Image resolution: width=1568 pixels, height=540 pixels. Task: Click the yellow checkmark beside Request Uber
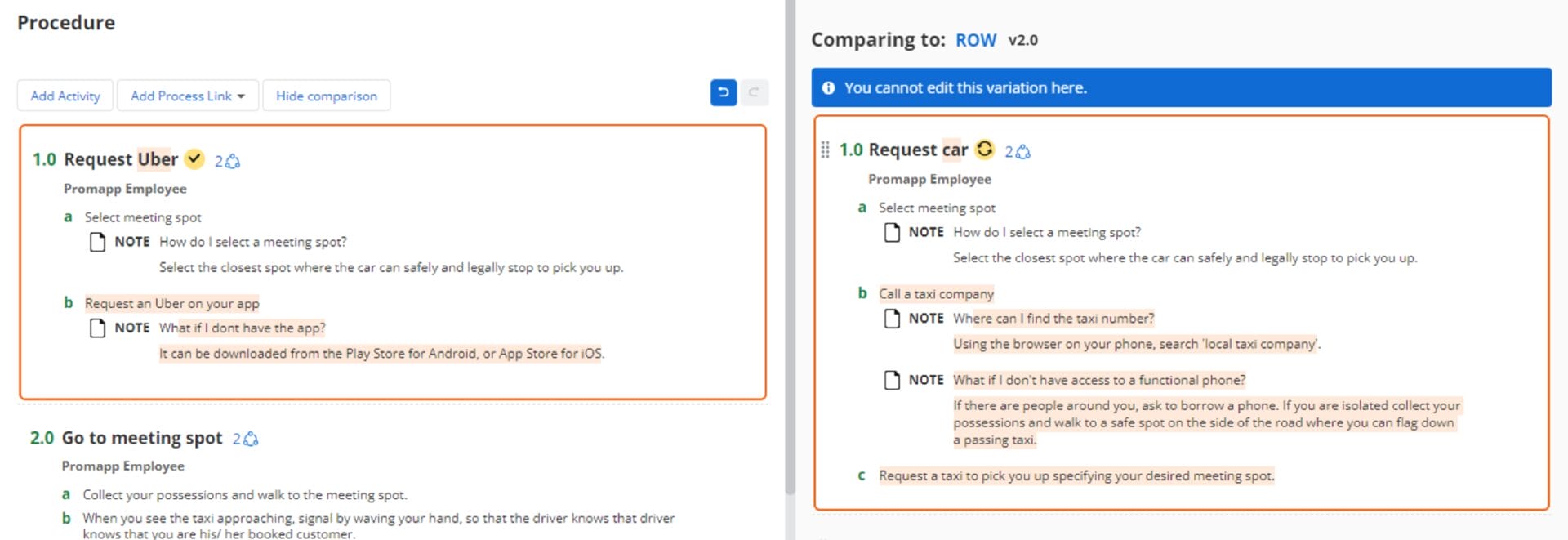pyautogui.click(x=194, y=158)
